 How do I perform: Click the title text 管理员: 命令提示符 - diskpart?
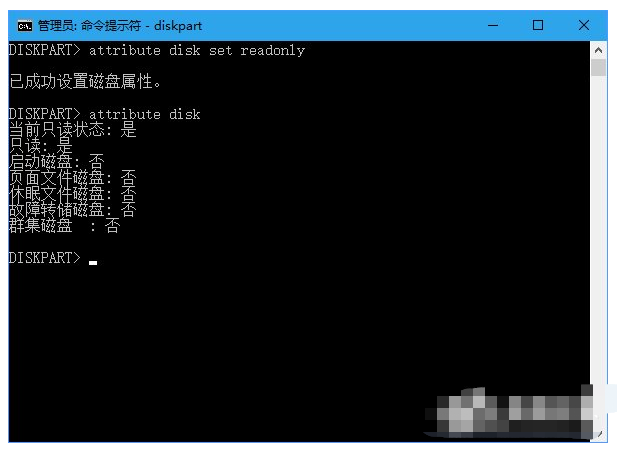[x=120, y=26]
